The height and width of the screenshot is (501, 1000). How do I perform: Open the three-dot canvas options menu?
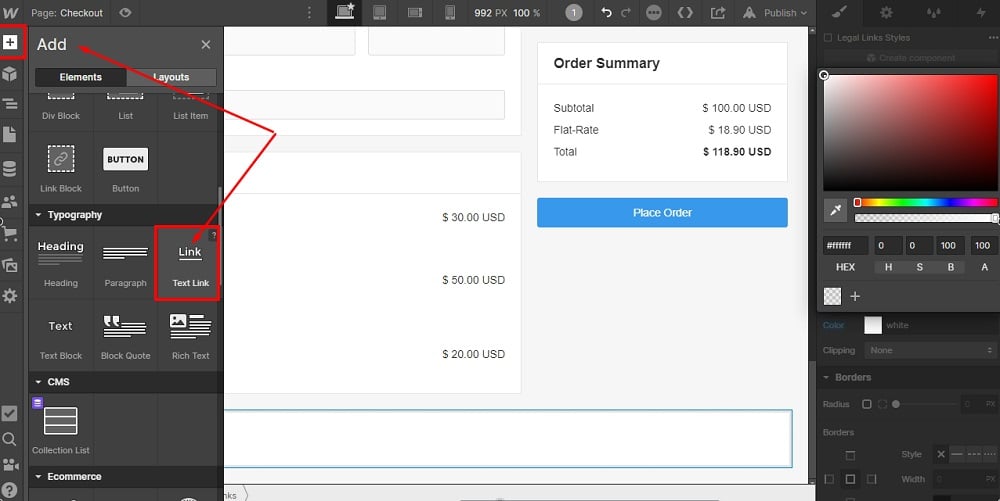point(309,13)
